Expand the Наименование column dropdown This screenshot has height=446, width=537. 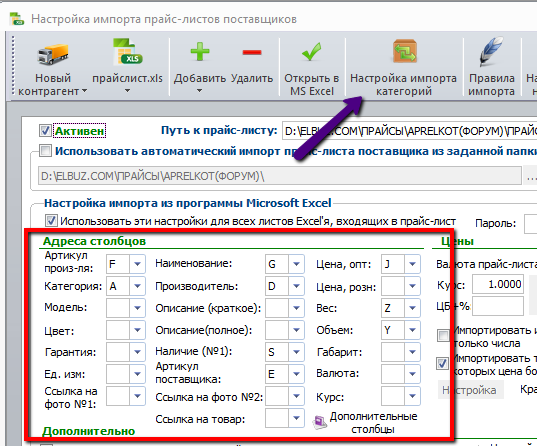pyautogui.click(x=296, y=264)
